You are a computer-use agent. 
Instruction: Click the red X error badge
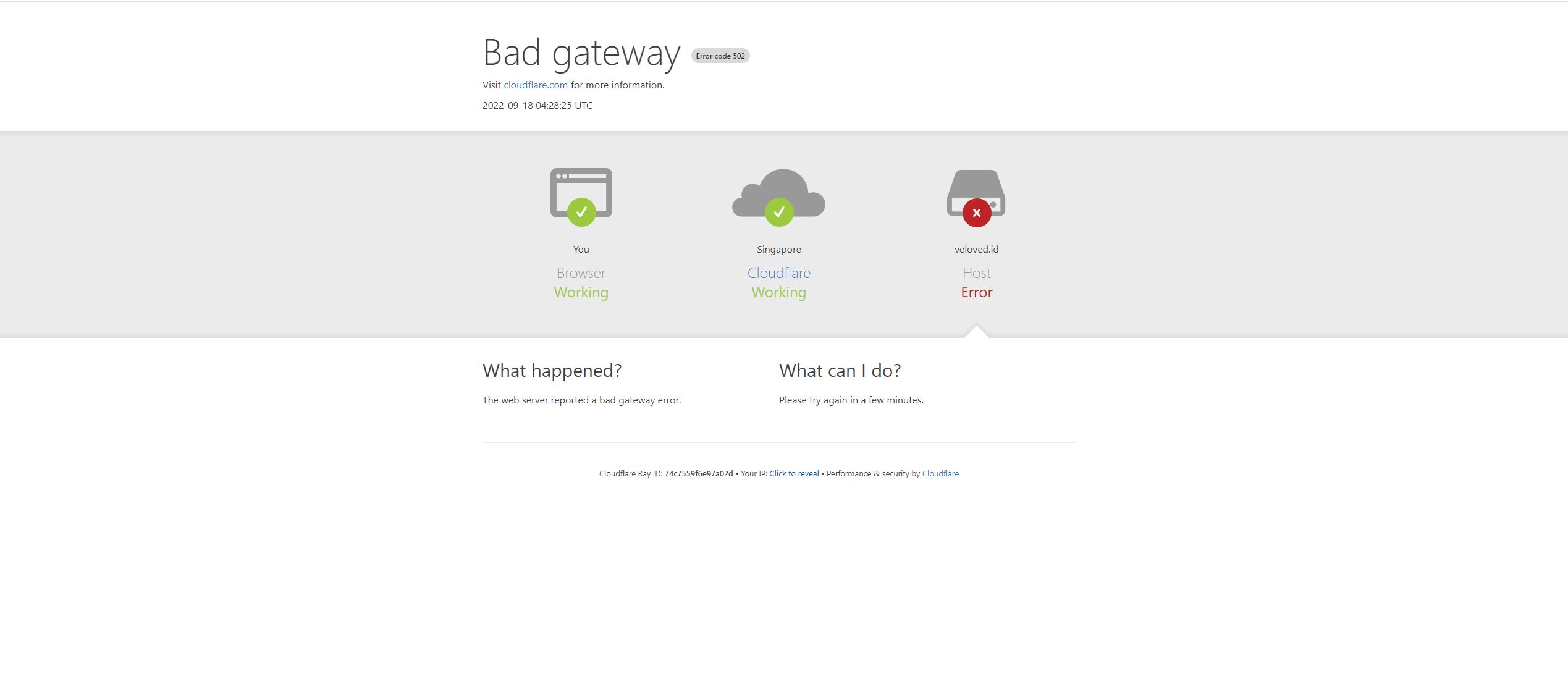[977, 213]
